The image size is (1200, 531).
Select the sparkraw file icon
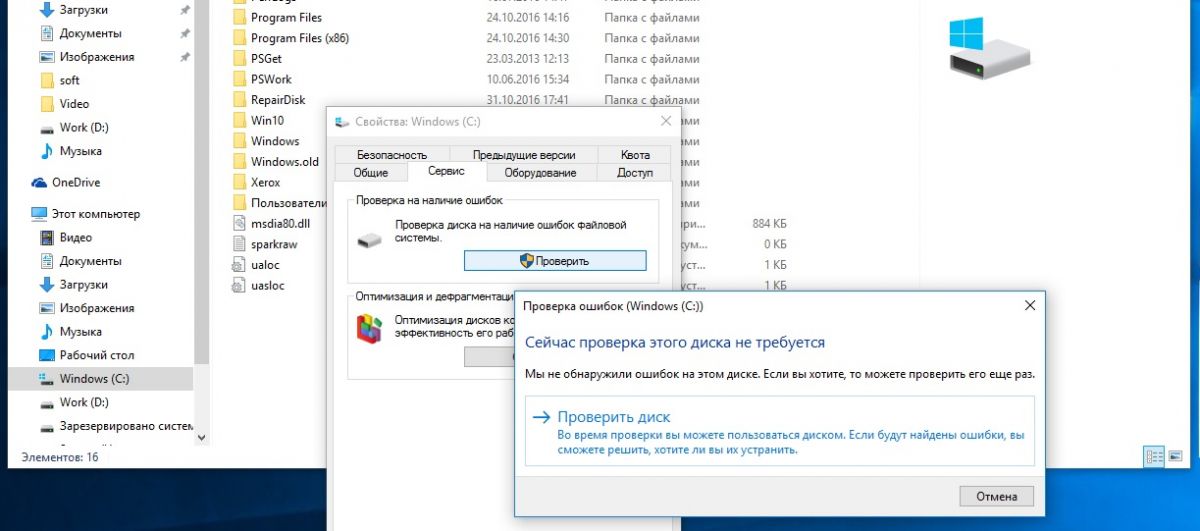(x=239, y=244)
